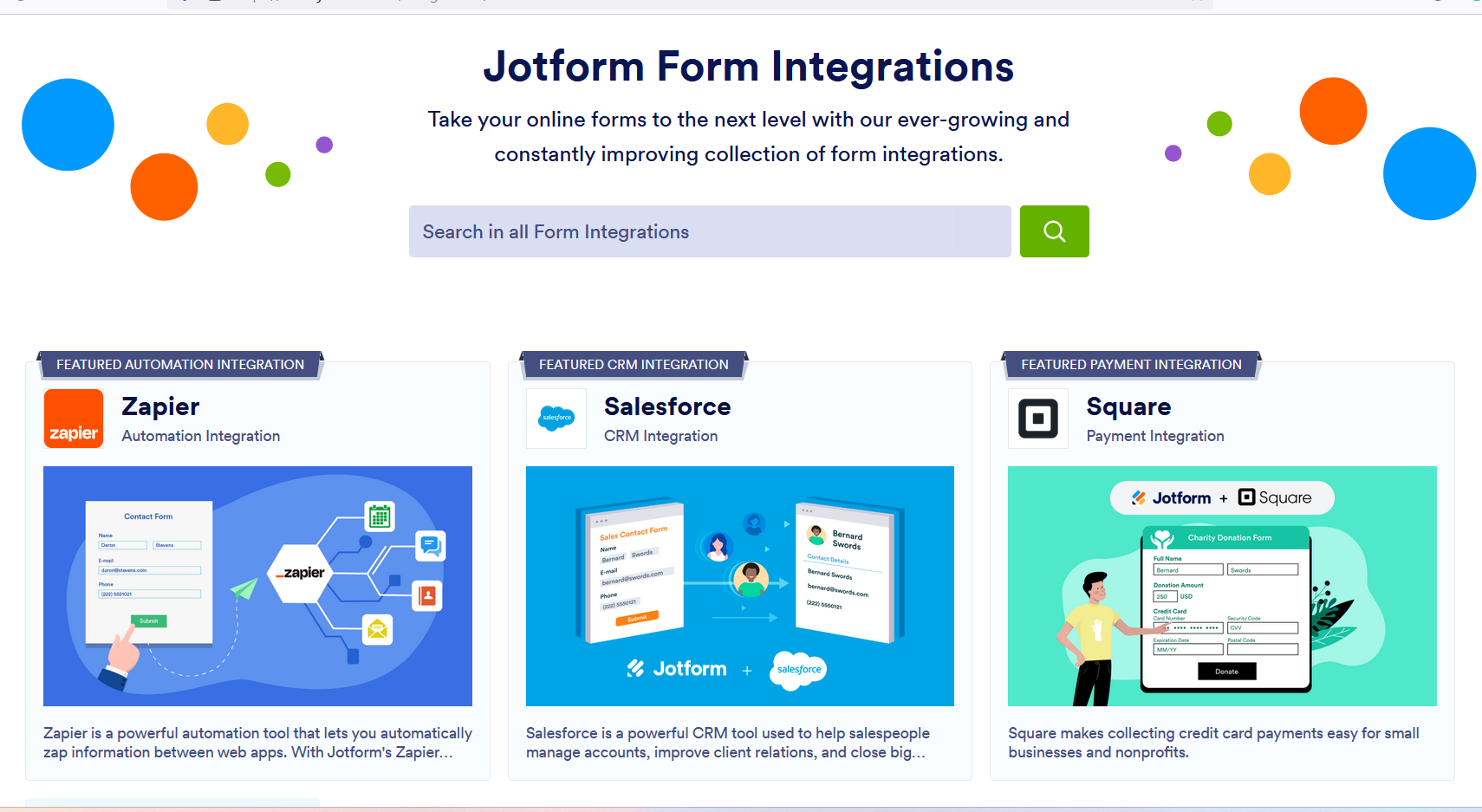Open the Zapier title link

[160, 406]
